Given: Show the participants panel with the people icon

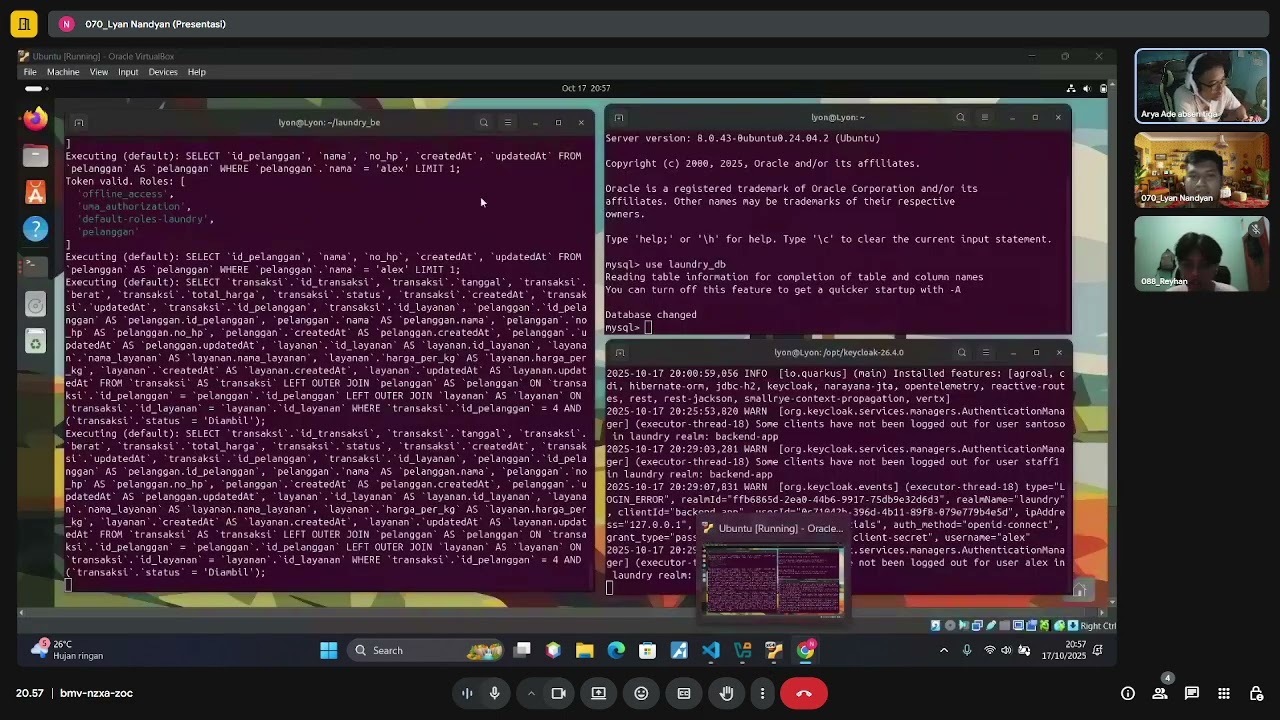Looking at the screenshot, I should pos(1160,693).
